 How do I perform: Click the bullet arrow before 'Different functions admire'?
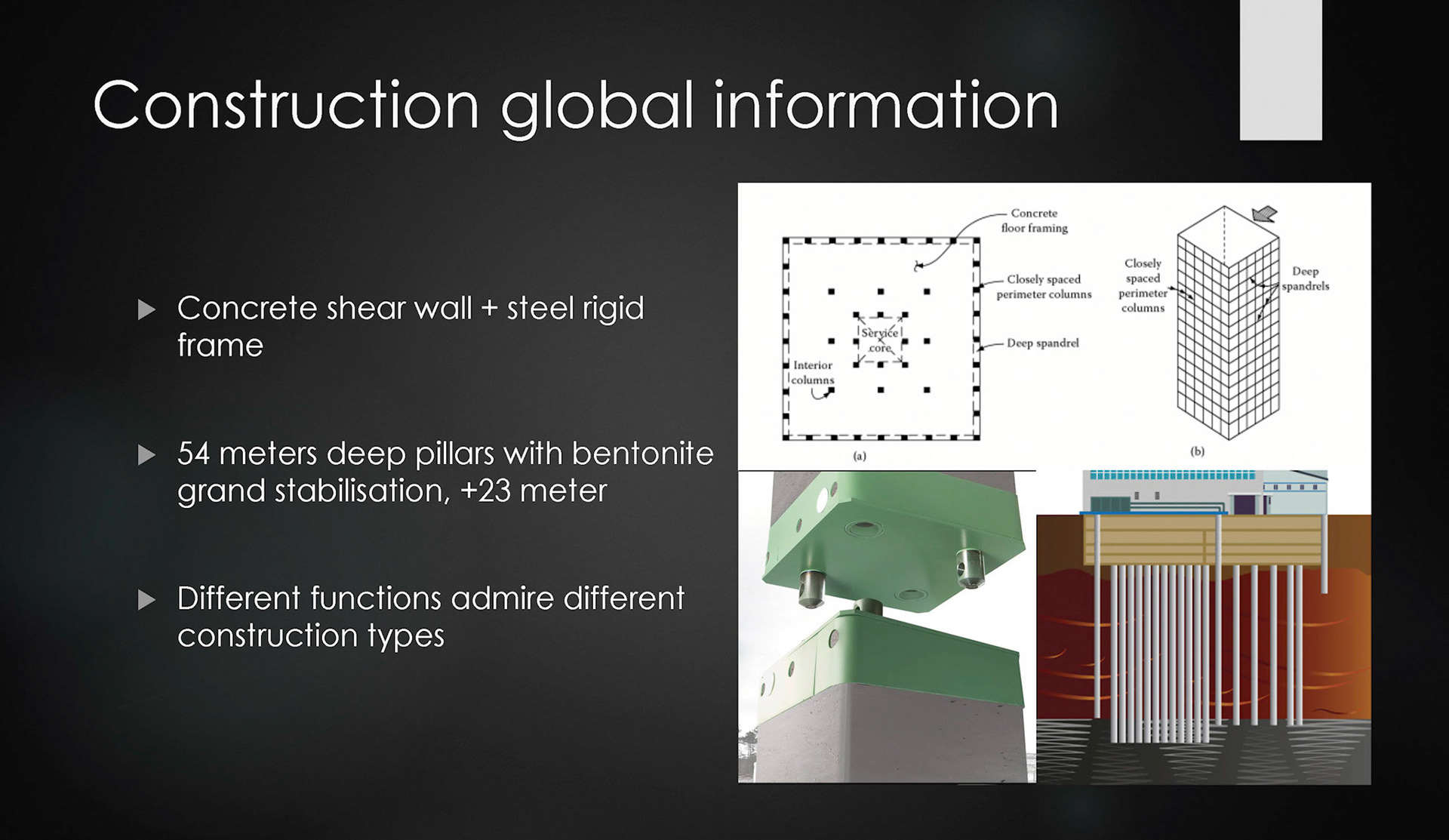146,600
